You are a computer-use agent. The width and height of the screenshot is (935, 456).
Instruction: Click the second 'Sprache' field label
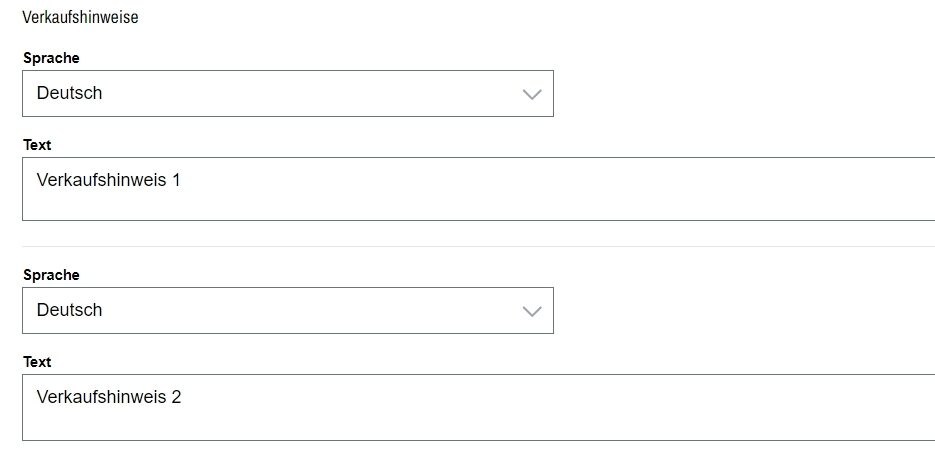click(x=51, y=275)
